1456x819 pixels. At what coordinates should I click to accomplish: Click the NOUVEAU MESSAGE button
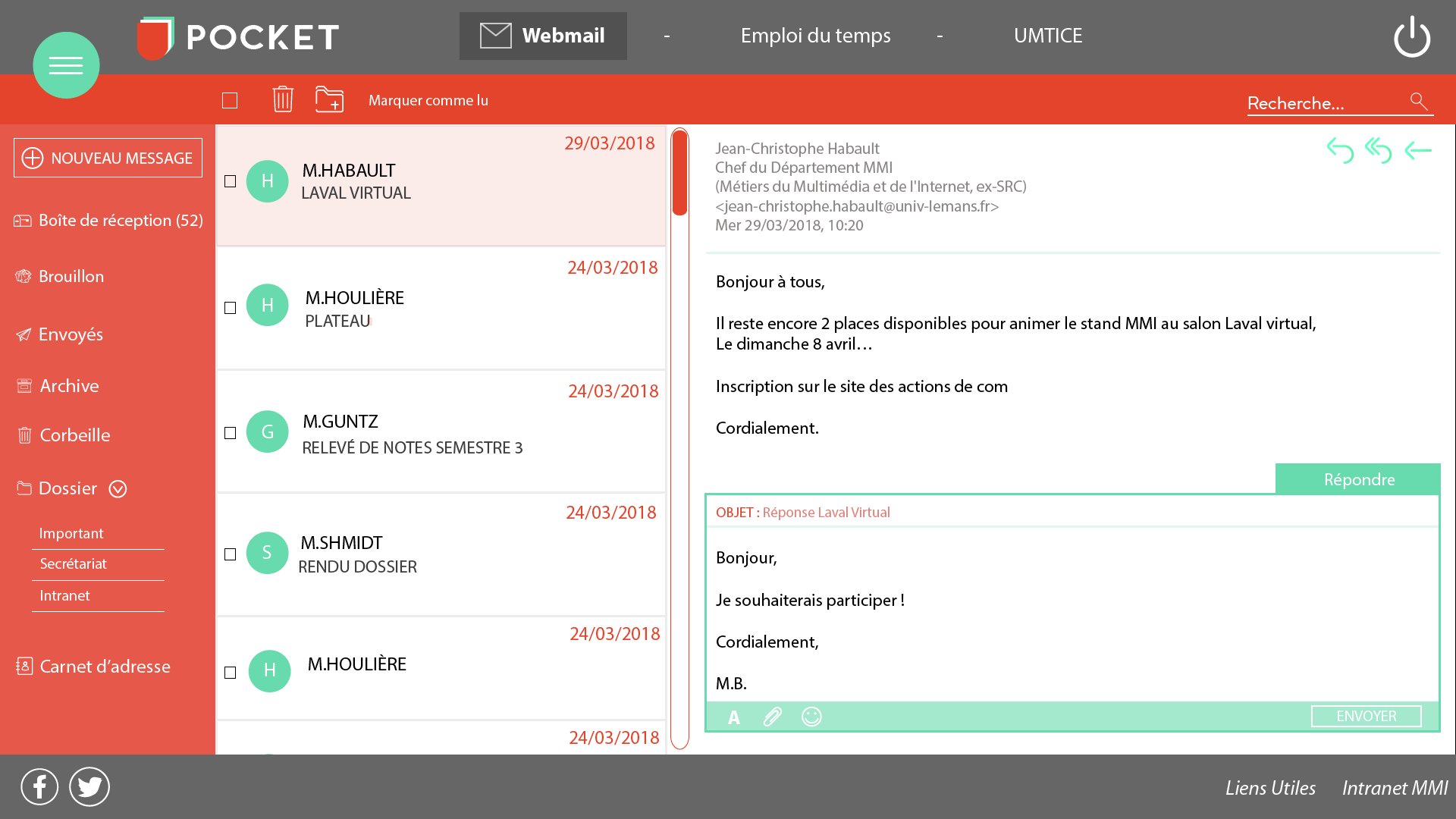[x=108, y=158]
